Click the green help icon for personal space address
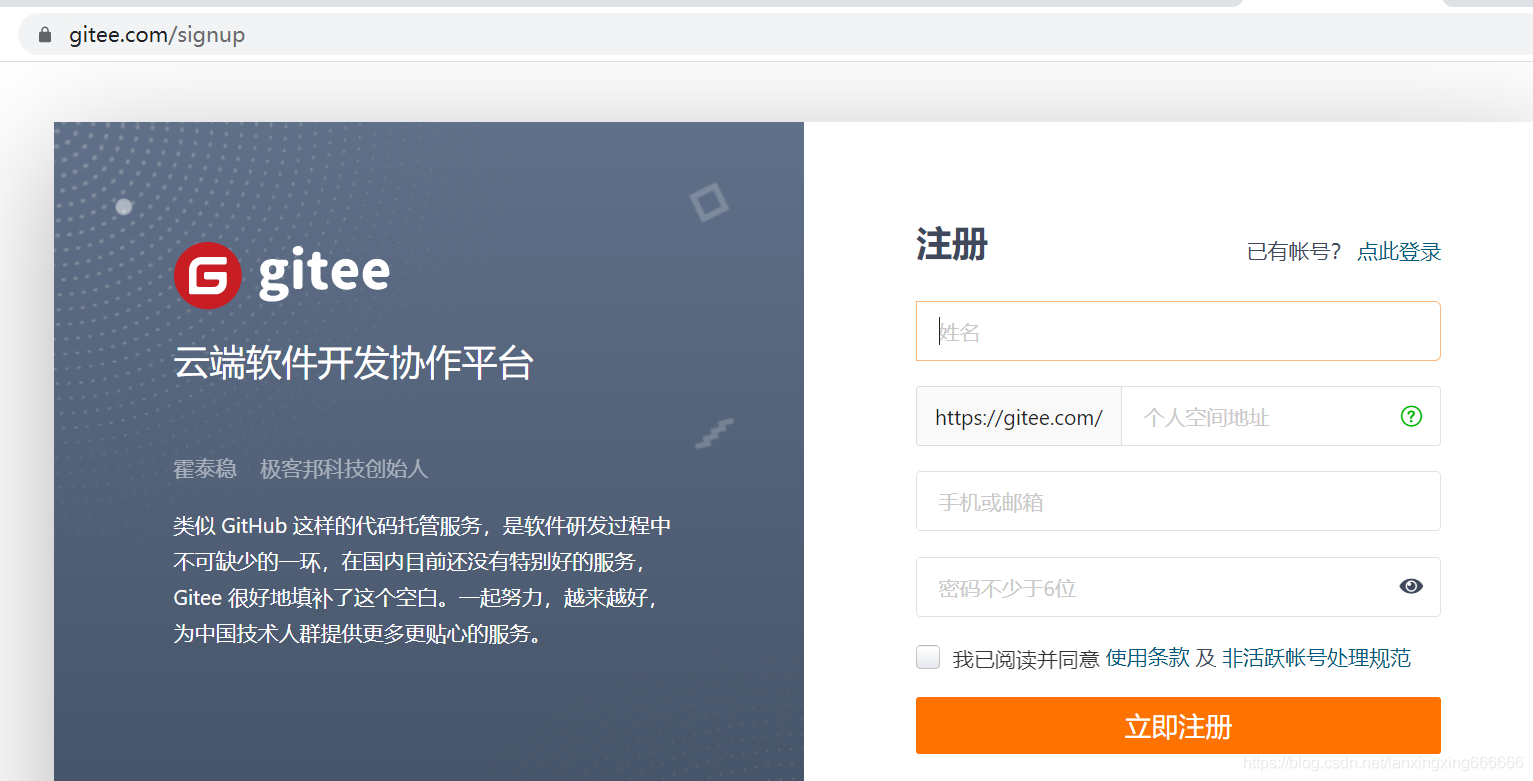The height and width of the screenshot is (781, 1533). 1411,416
